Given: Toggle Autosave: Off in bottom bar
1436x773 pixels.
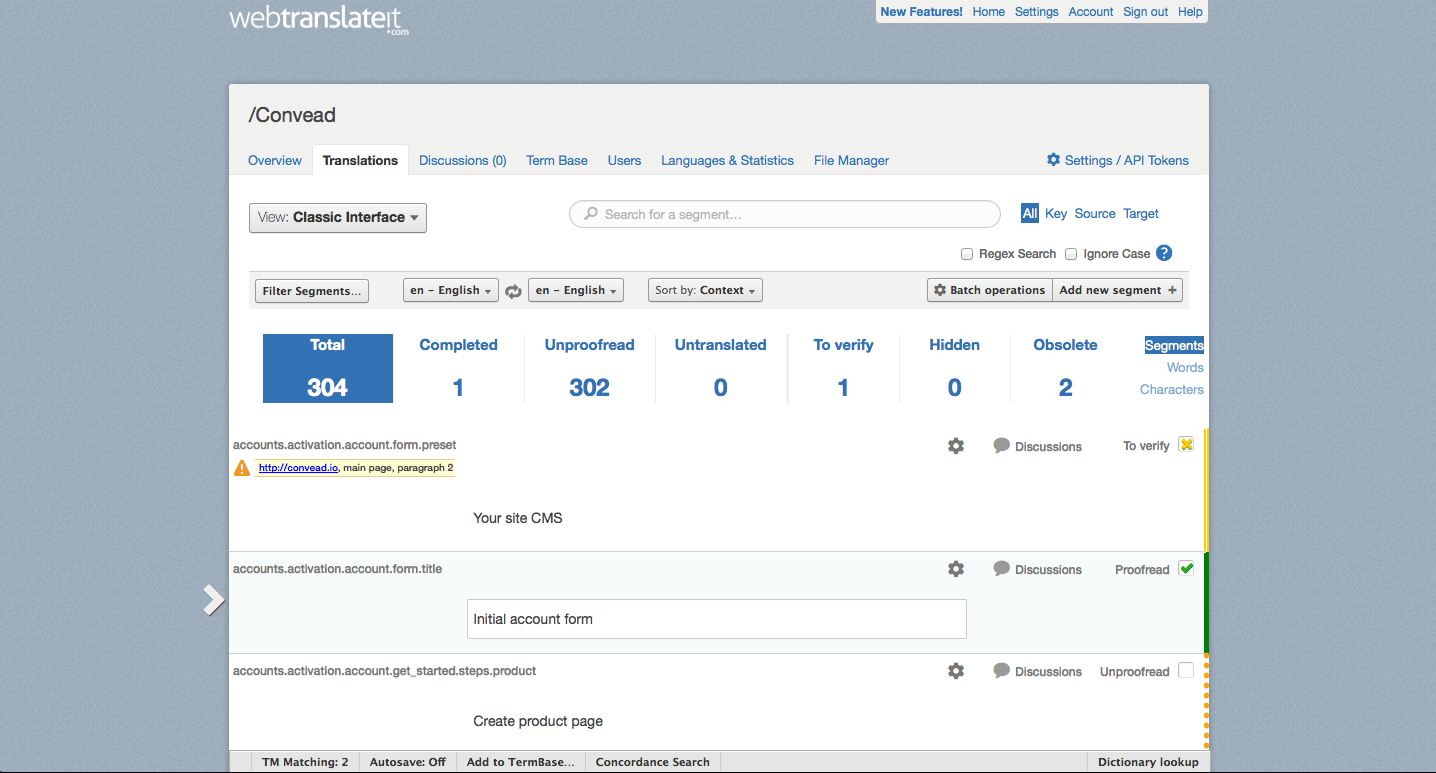Looking at the screenshot, I should pos(408,762).
